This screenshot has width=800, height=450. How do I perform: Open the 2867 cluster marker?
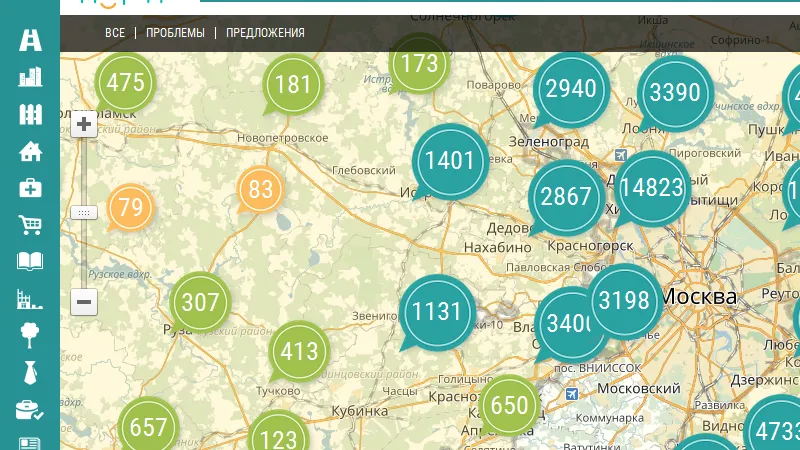tap(566, 197)
